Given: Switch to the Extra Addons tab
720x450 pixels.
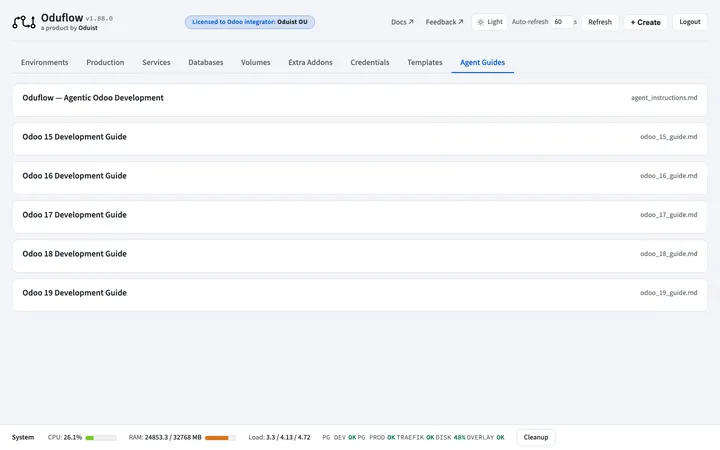Looking at the screenshot, I should pos(310,62).
